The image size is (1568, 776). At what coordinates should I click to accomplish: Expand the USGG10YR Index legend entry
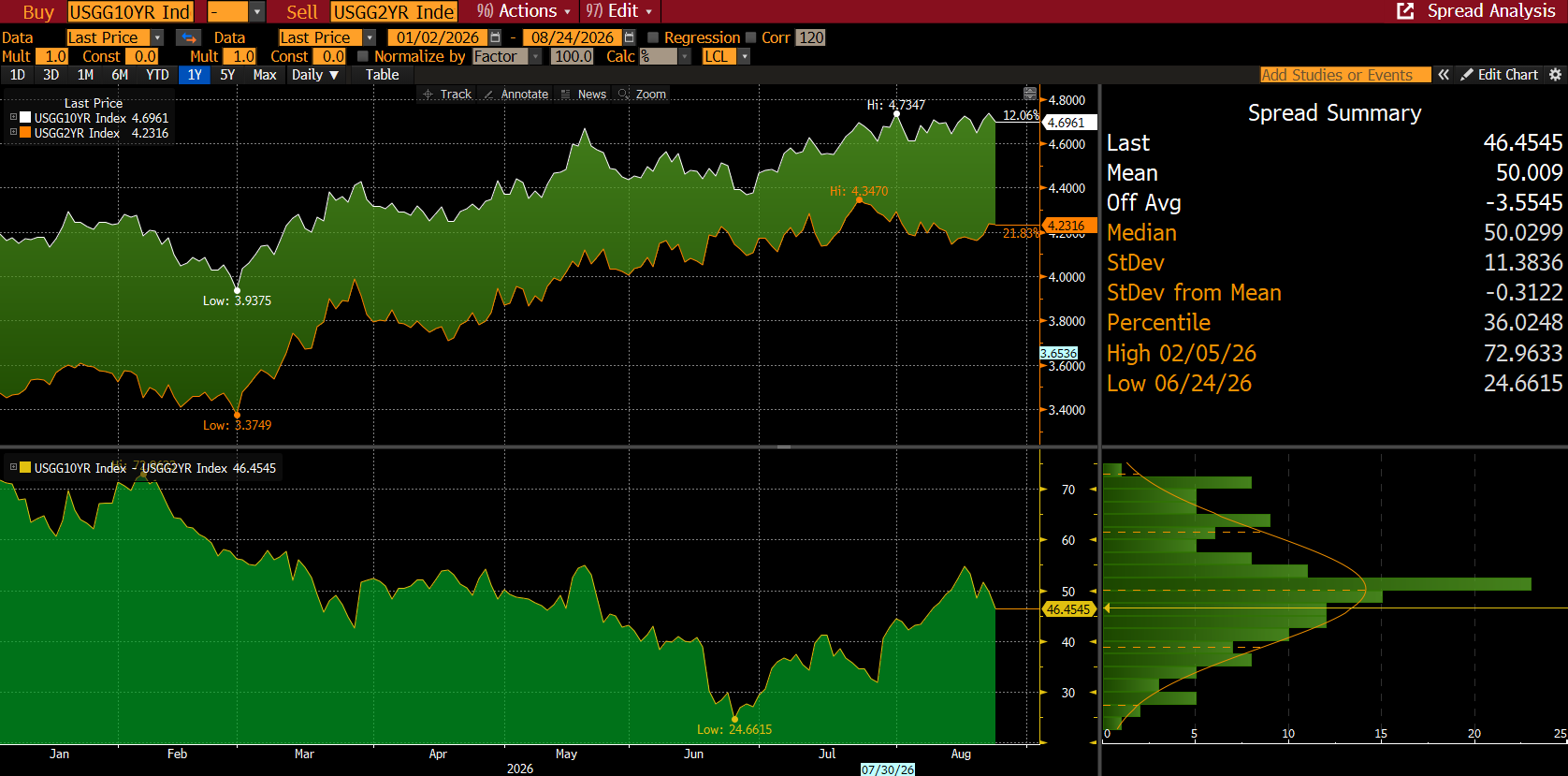click(x=13, y=118)
